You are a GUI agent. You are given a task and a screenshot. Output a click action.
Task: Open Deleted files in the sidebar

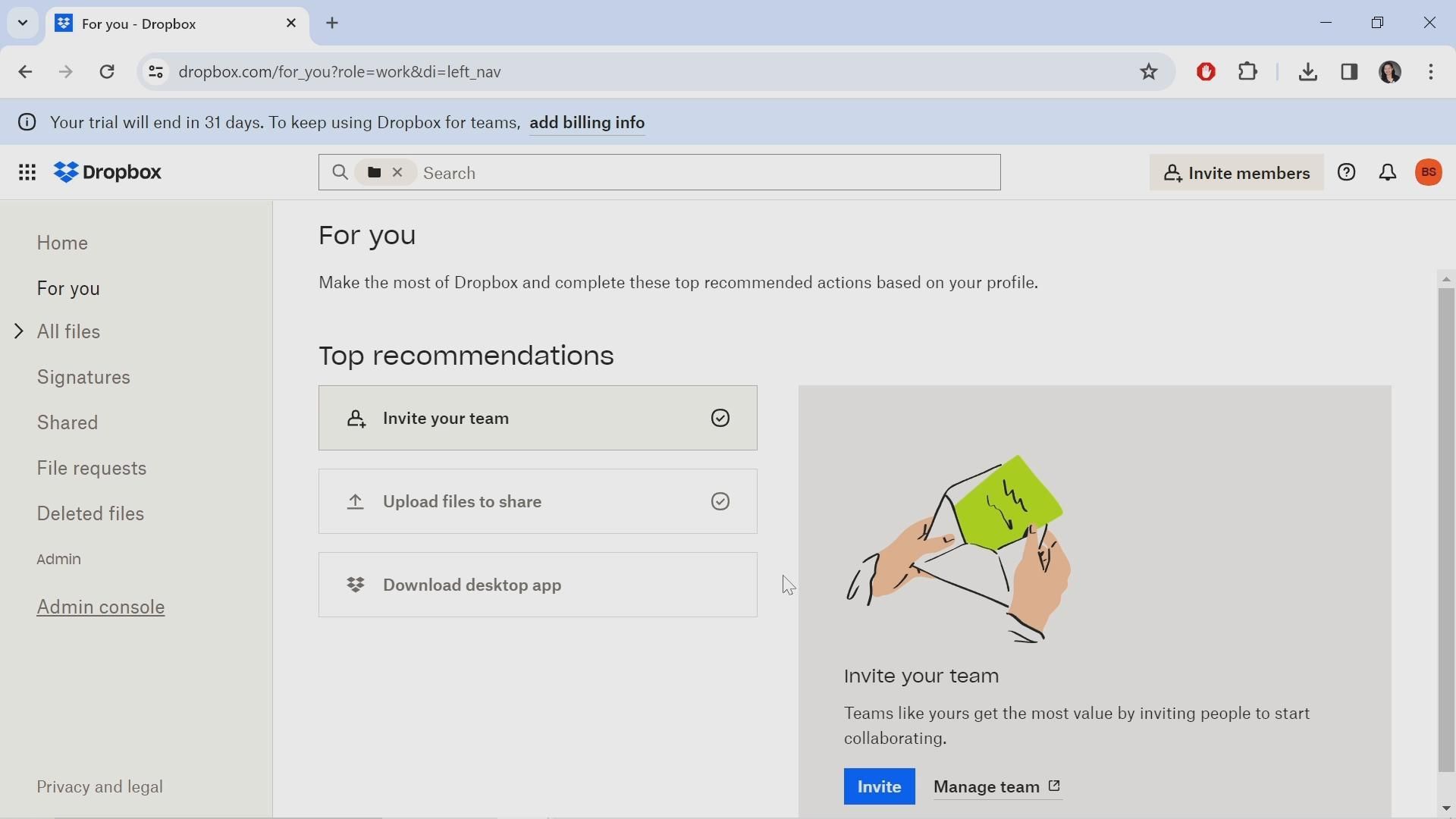pyautogui.click(x=90, y=514)
